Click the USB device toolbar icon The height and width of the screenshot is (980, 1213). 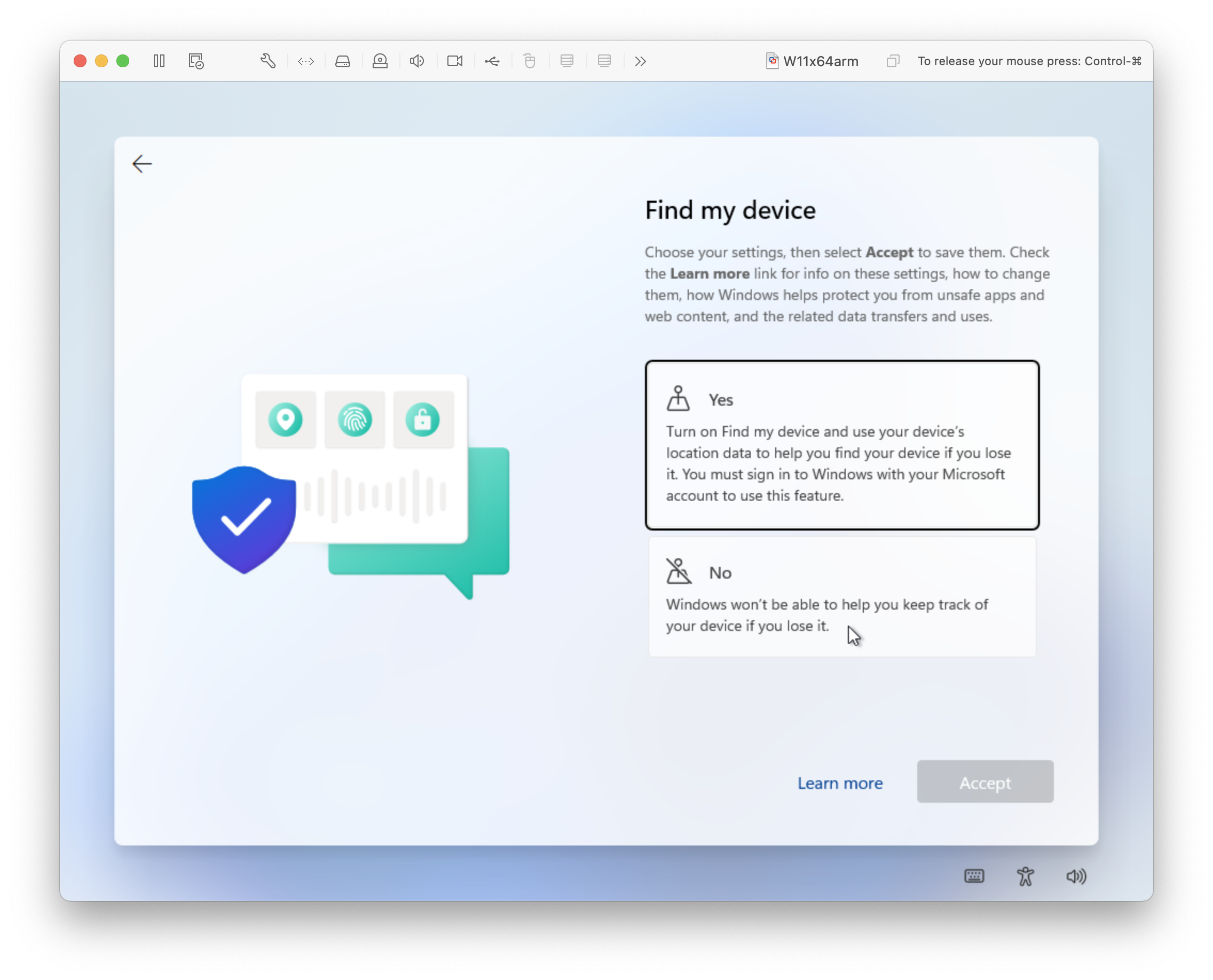tap(492, 61)
